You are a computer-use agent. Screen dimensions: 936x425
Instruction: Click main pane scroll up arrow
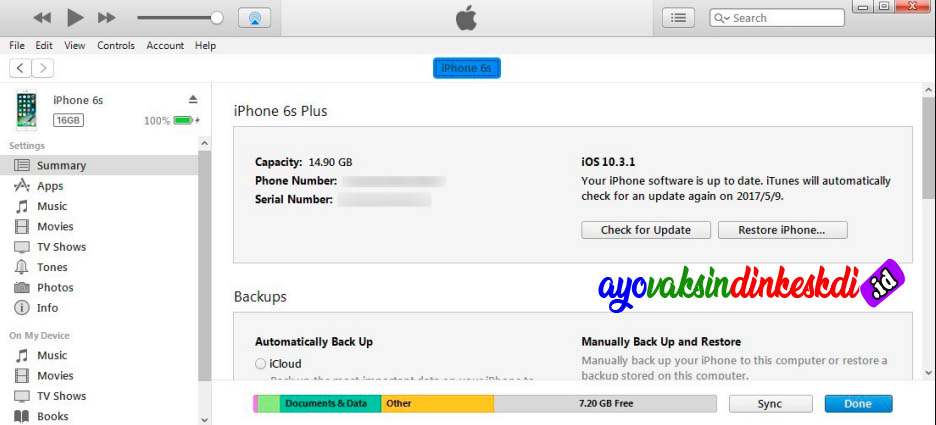click(x=929, y=90)
